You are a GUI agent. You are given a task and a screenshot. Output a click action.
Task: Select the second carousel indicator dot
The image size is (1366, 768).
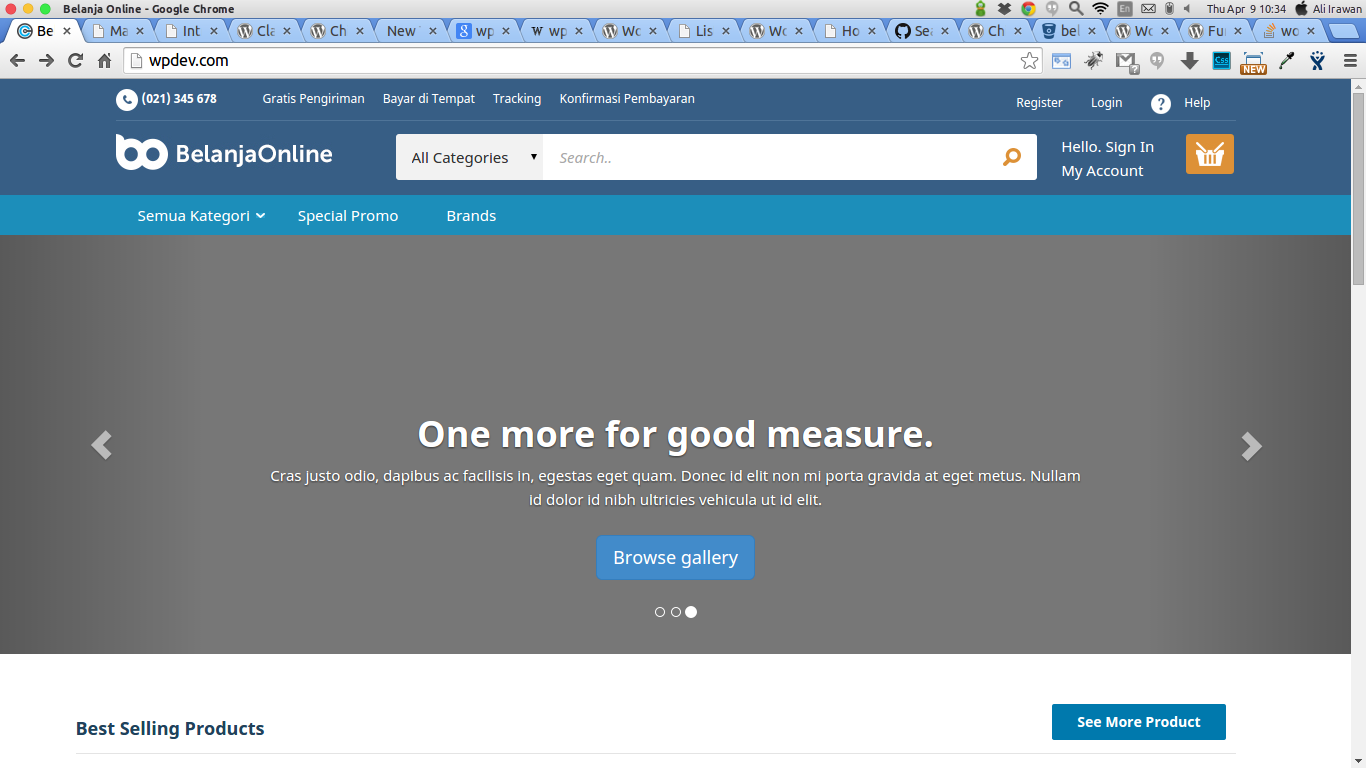pyautogui.click(x=676, y=612)
